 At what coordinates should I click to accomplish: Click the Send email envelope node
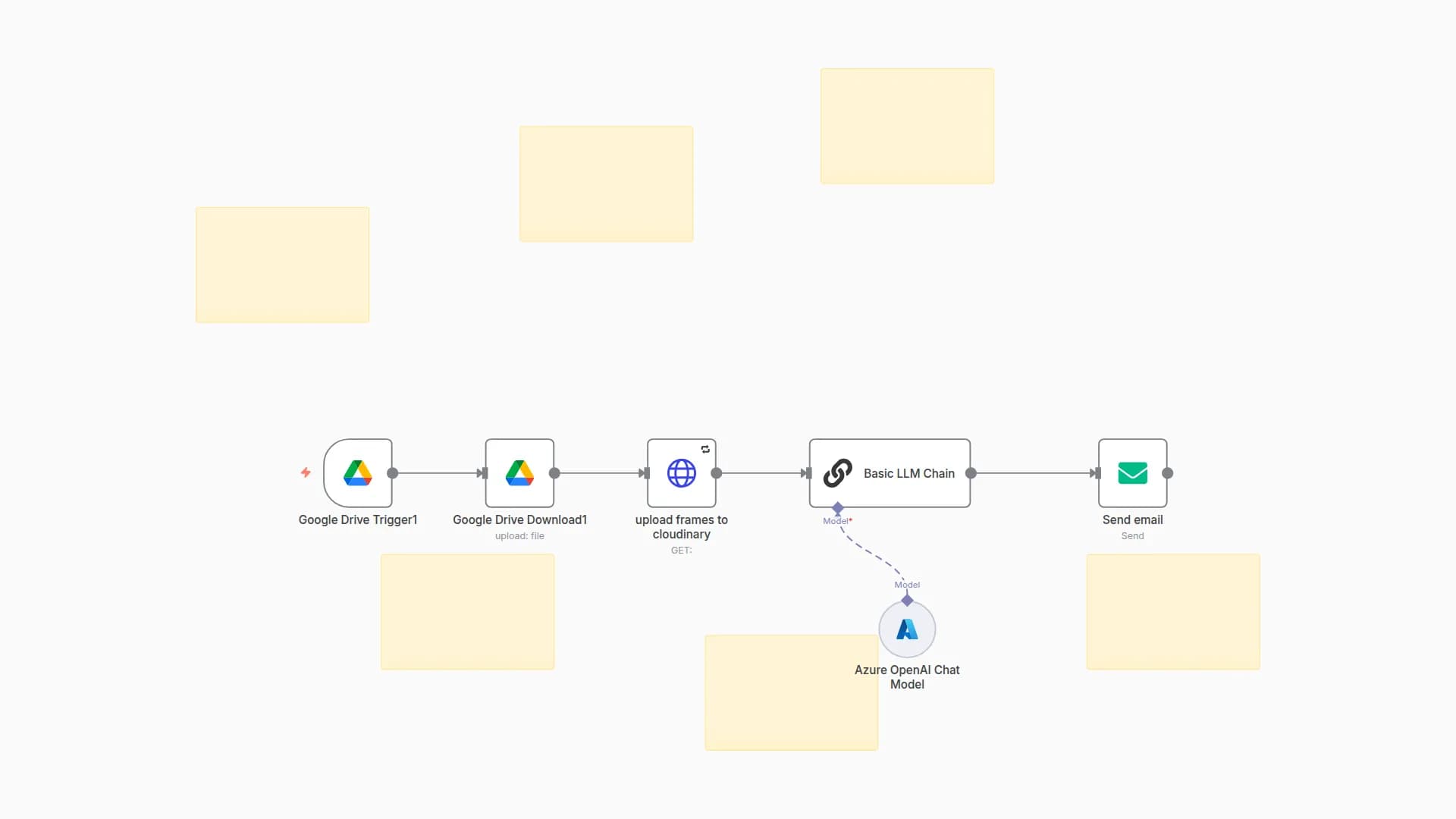[1132, 473]
